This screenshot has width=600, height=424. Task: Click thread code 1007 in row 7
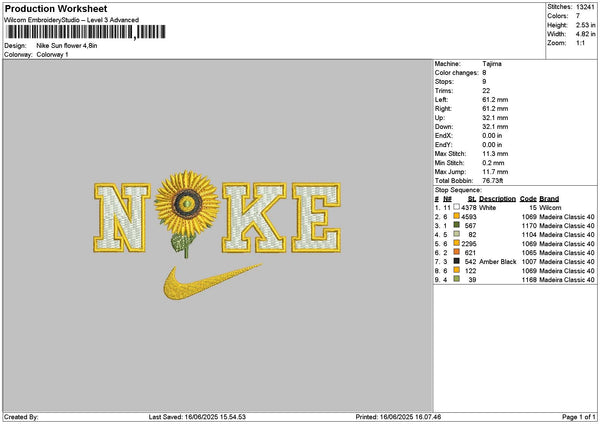[529, 262]
